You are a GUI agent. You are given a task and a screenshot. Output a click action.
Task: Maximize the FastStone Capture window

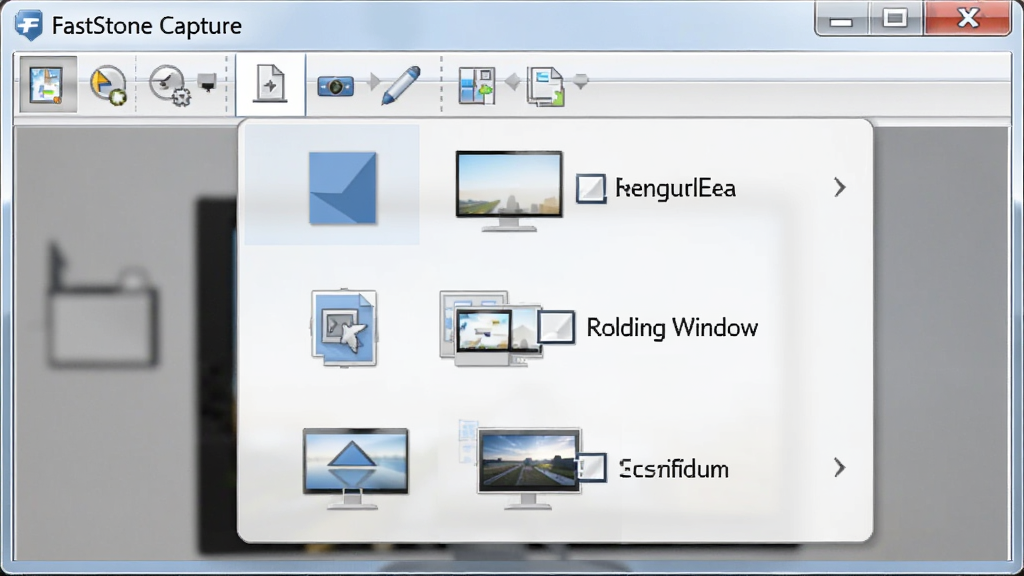tap(895, 18)
